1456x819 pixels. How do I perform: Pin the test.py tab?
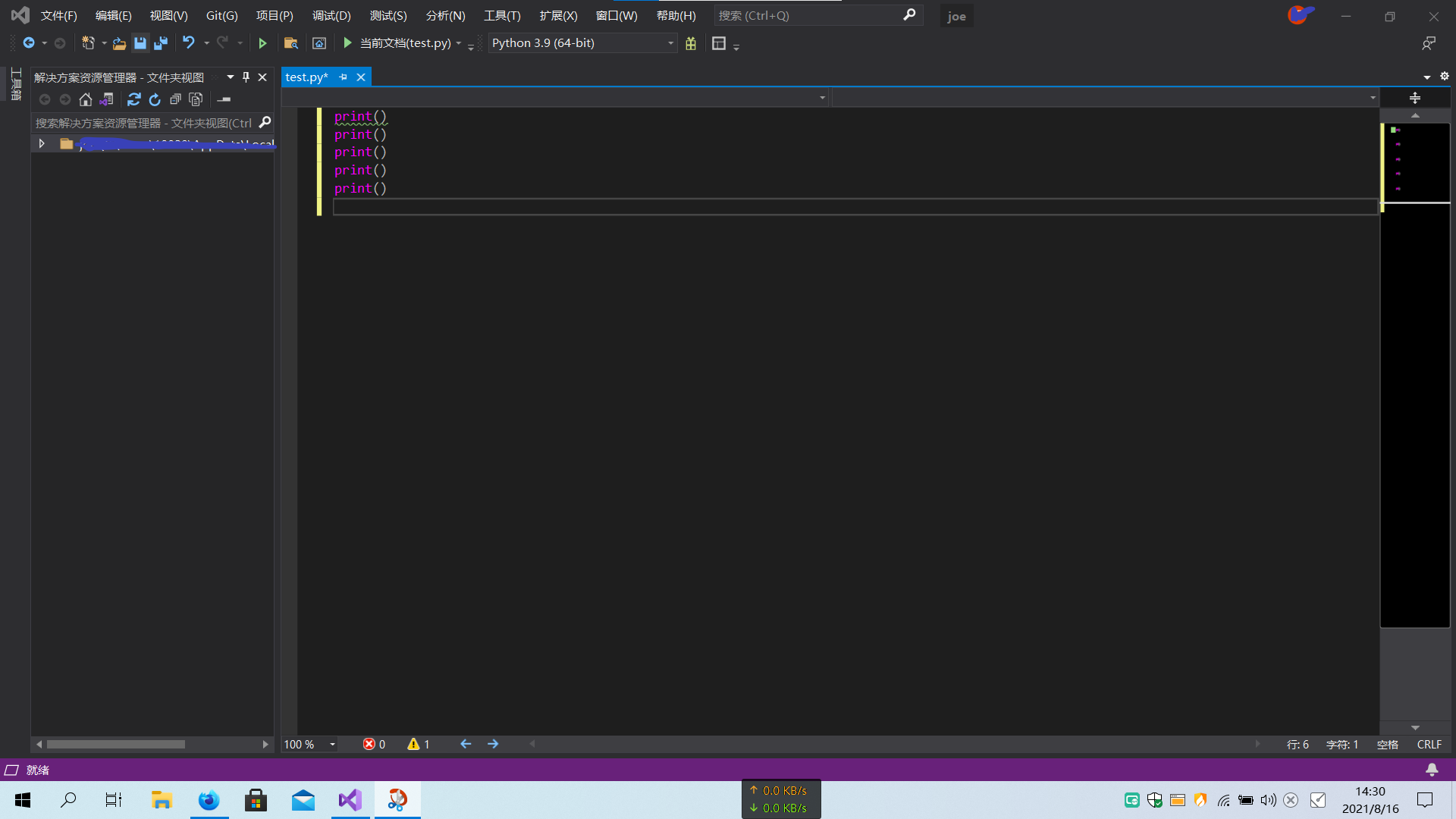pos(343,77)
